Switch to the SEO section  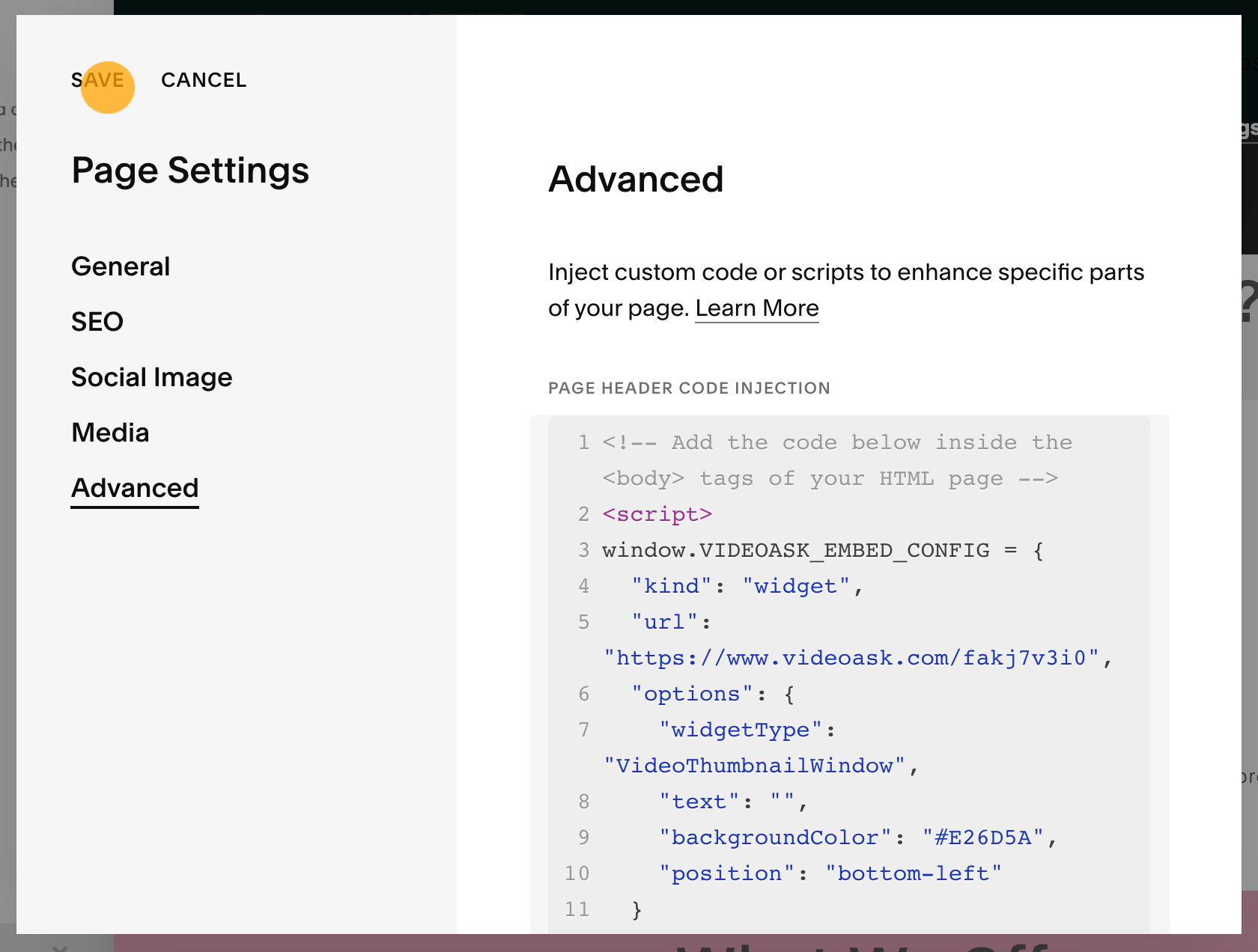point(97,322)
